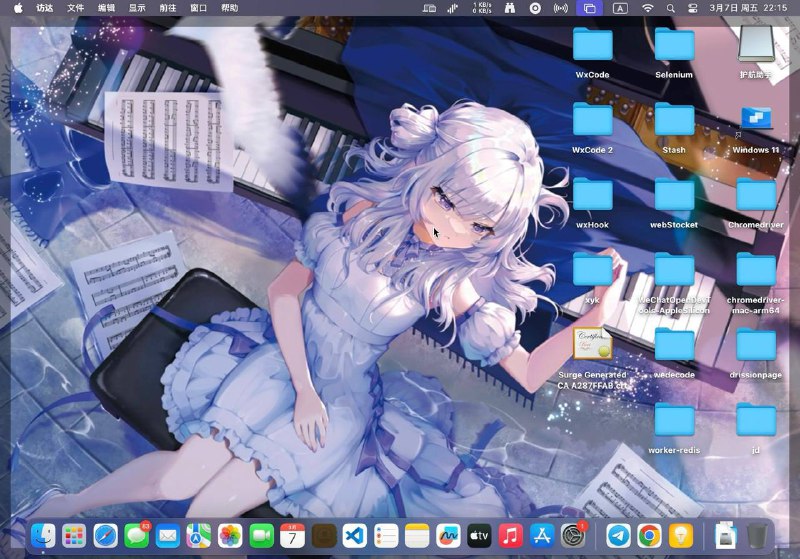Screen dimensions: 800x559
Task: Open Control Center in menu bar
Action: 693,8
